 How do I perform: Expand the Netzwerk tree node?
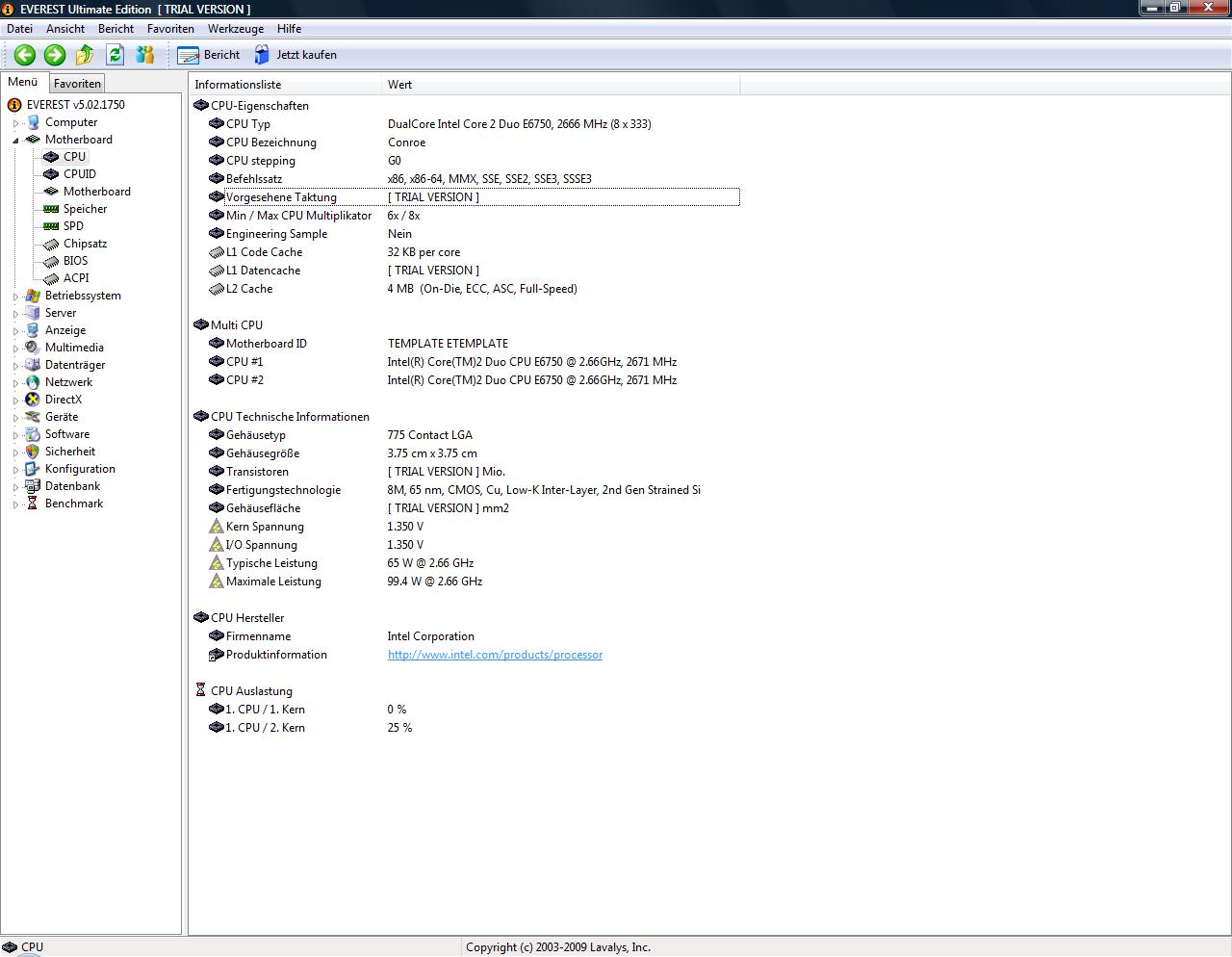(16, 383)
